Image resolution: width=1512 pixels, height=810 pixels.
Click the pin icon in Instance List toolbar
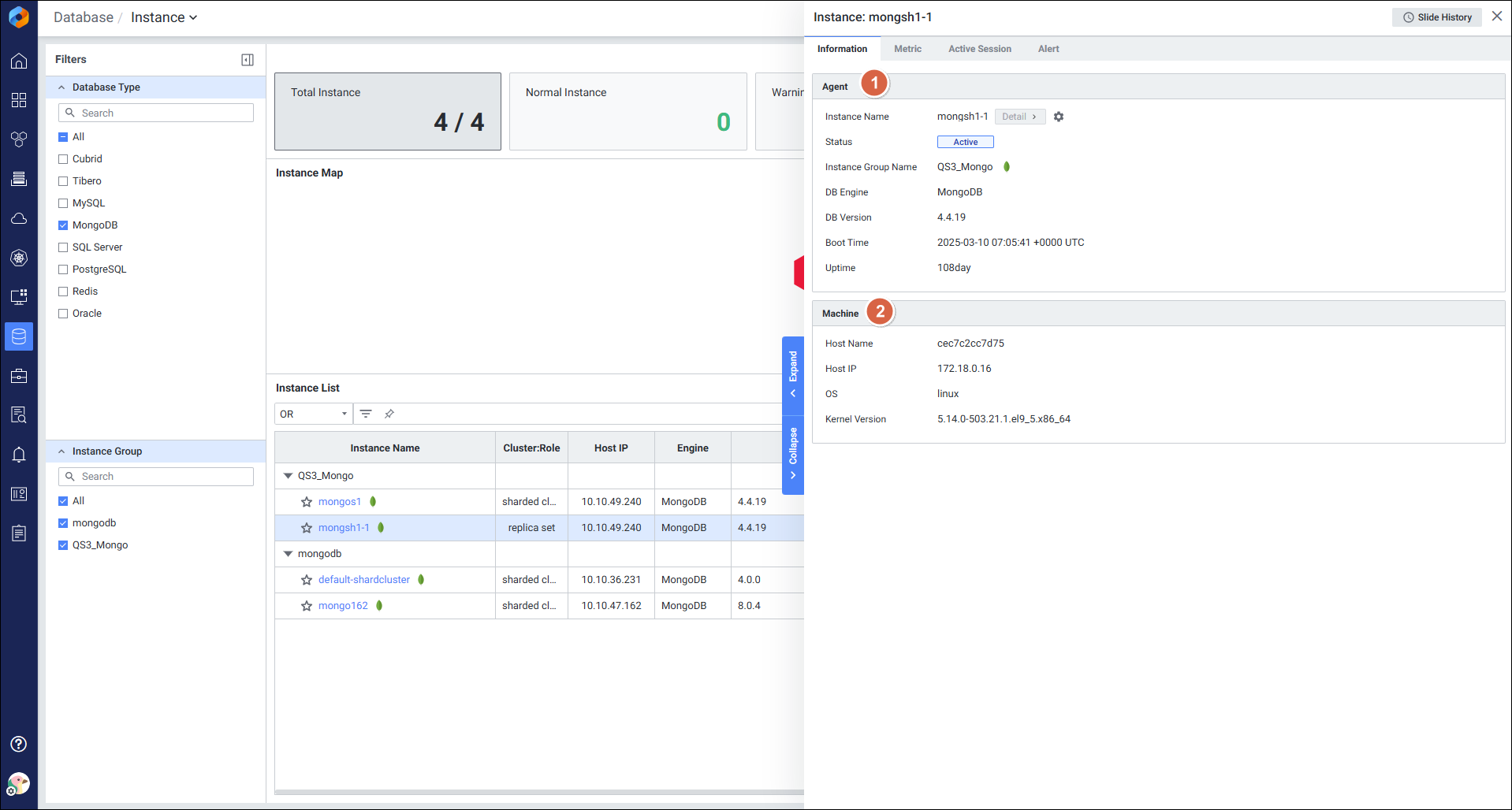click(x=389, y=414)
